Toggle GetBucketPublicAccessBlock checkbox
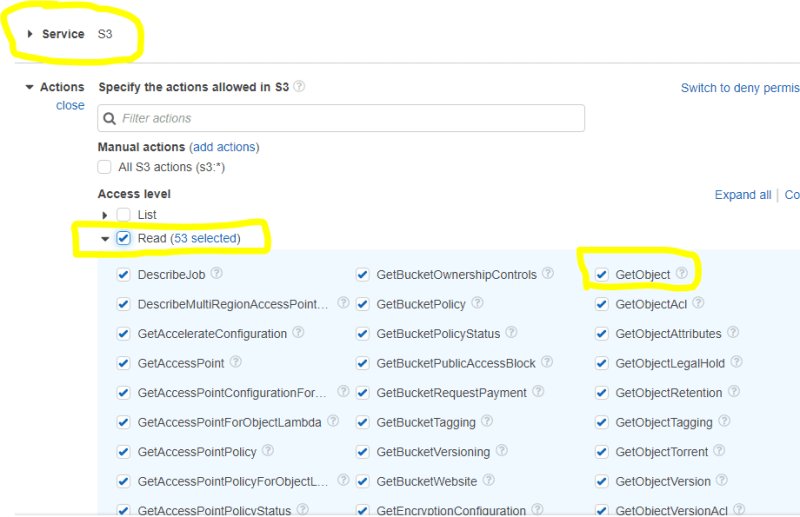 click(362, 363)
